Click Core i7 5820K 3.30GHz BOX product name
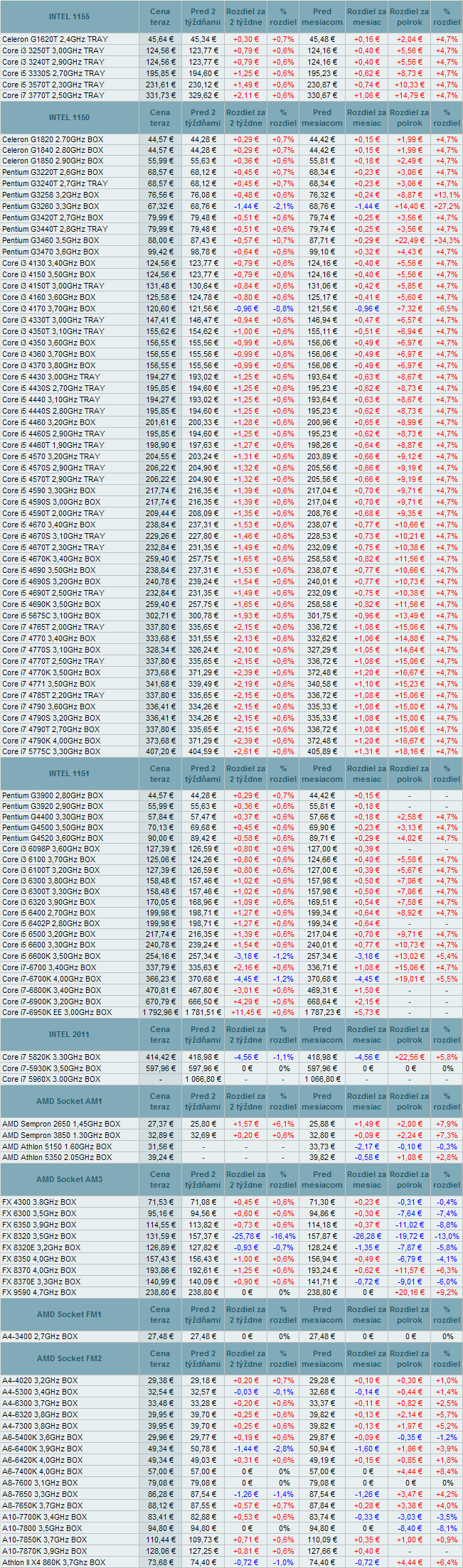The image size is (463, 1568). pyautogui.click(x=51, y=1057)
